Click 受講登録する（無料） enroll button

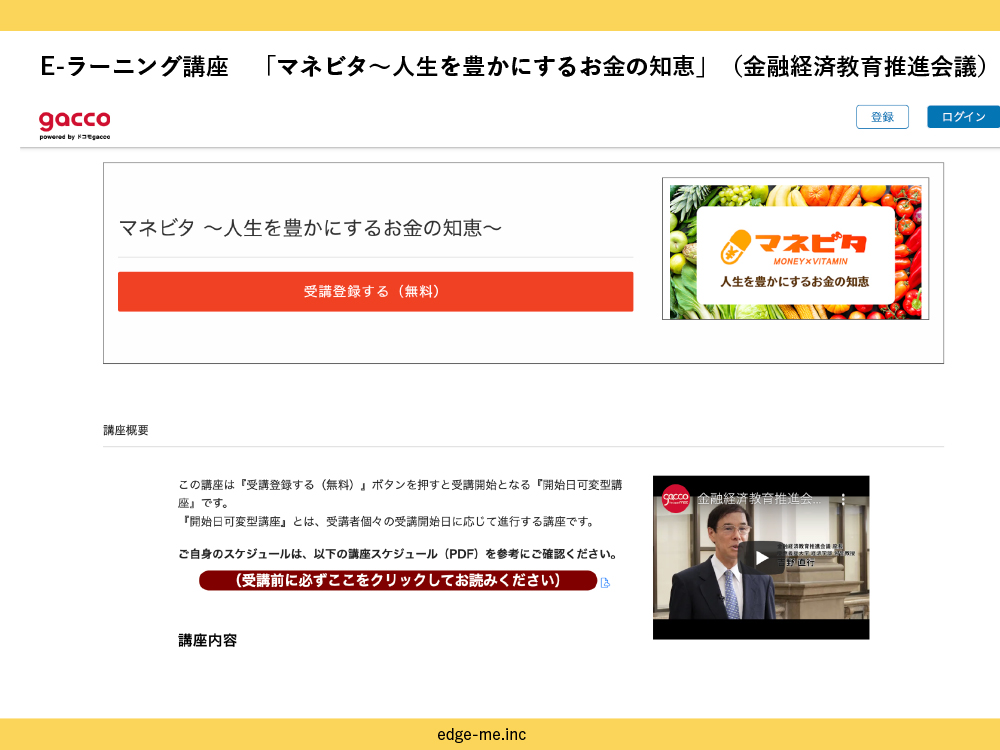pos(376,291)
